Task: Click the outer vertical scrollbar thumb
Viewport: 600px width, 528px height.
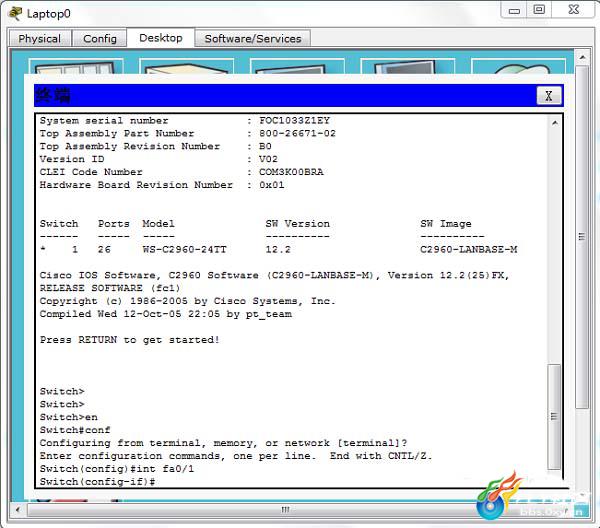Action: pos(582,237)
